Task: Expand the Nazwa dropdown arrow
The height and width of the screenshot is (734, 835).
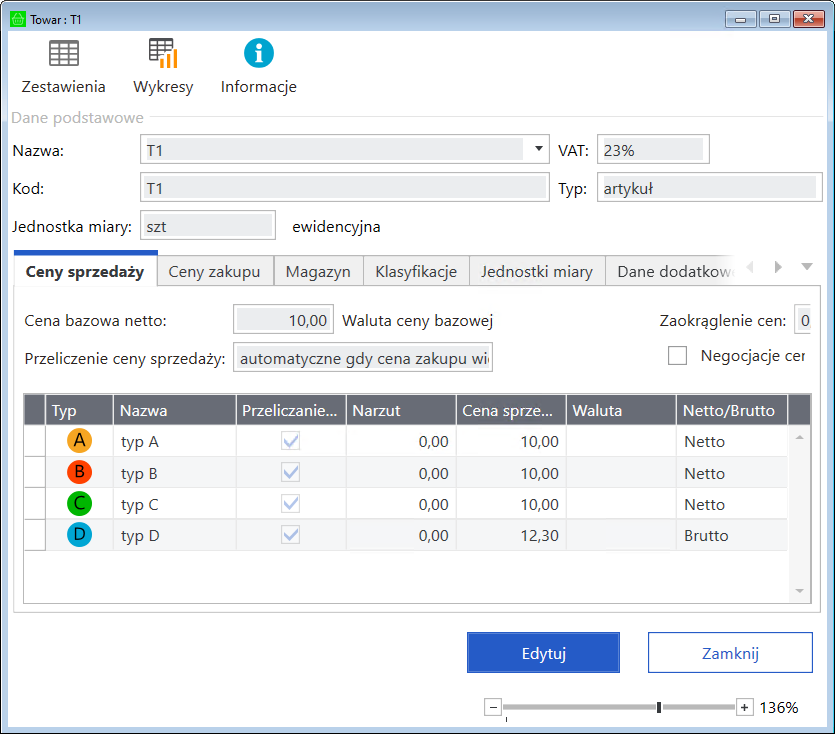Action: (539, 150)
